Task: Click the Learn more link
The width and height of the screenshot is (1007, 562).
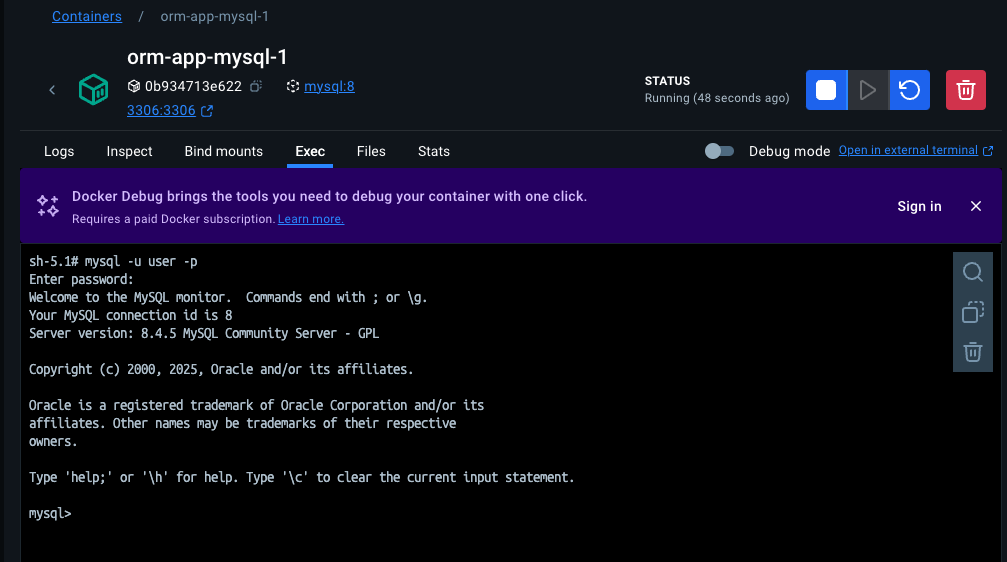Action: click(311, 219)
